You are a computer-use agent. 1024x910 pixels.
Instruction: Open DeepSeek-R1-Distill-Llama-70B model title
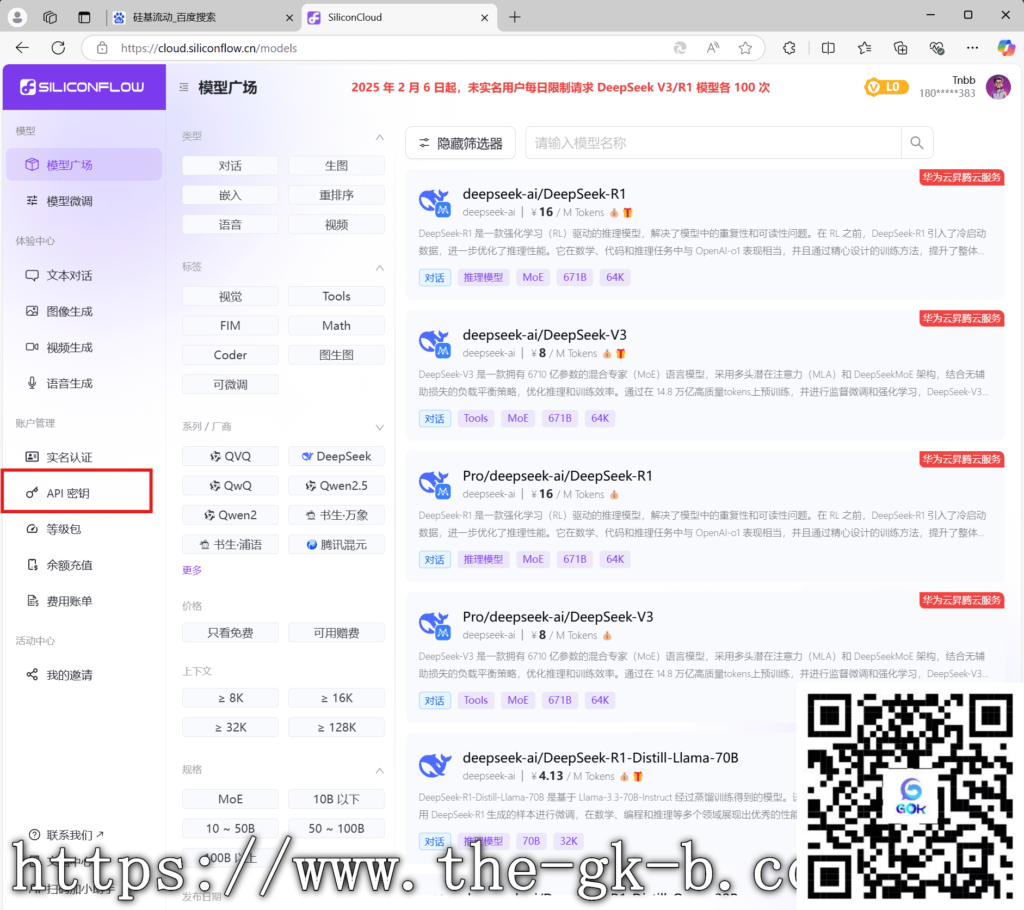pyautogui.click(x=600, y=758)
